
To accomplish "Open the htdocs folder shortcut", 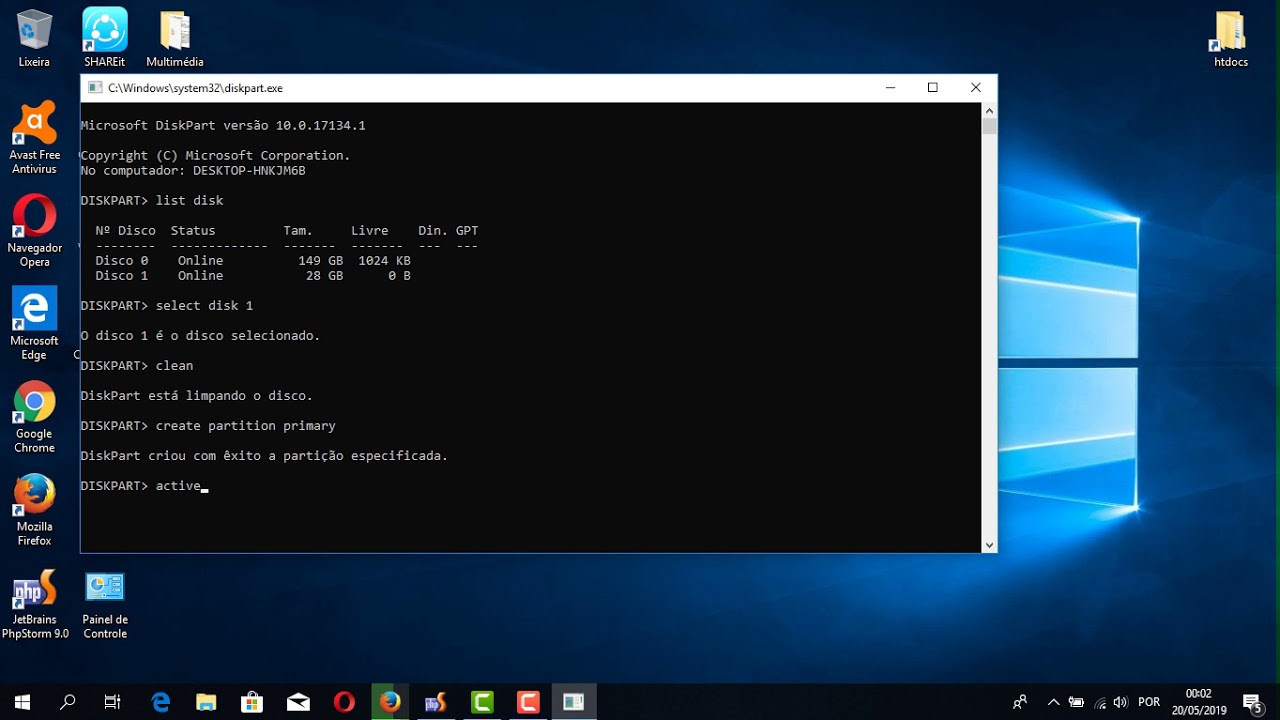I will [1230, 38].
